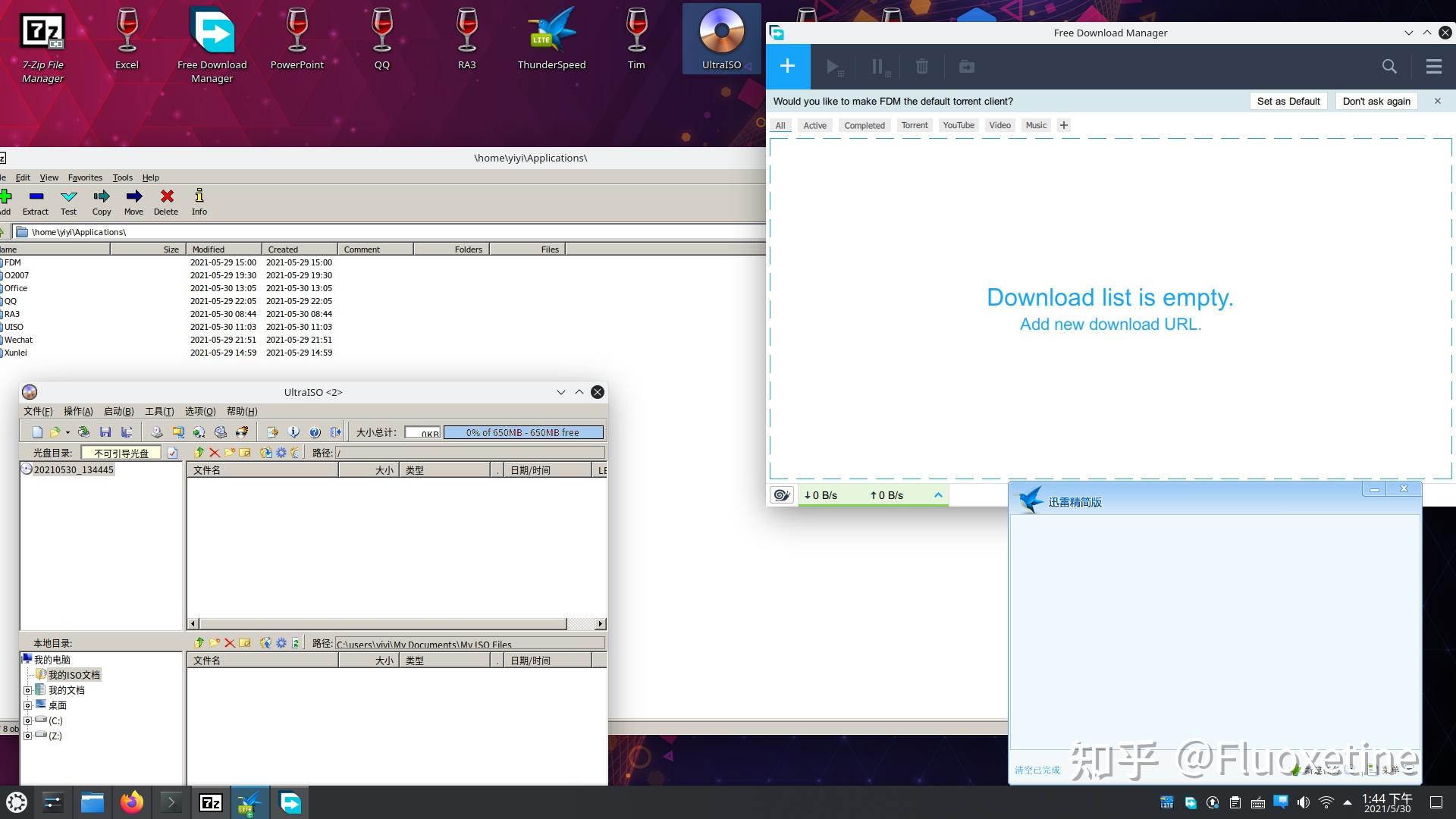
Task: Click the trash delete icon in FDM toolbar
Action: click(921, 67)
